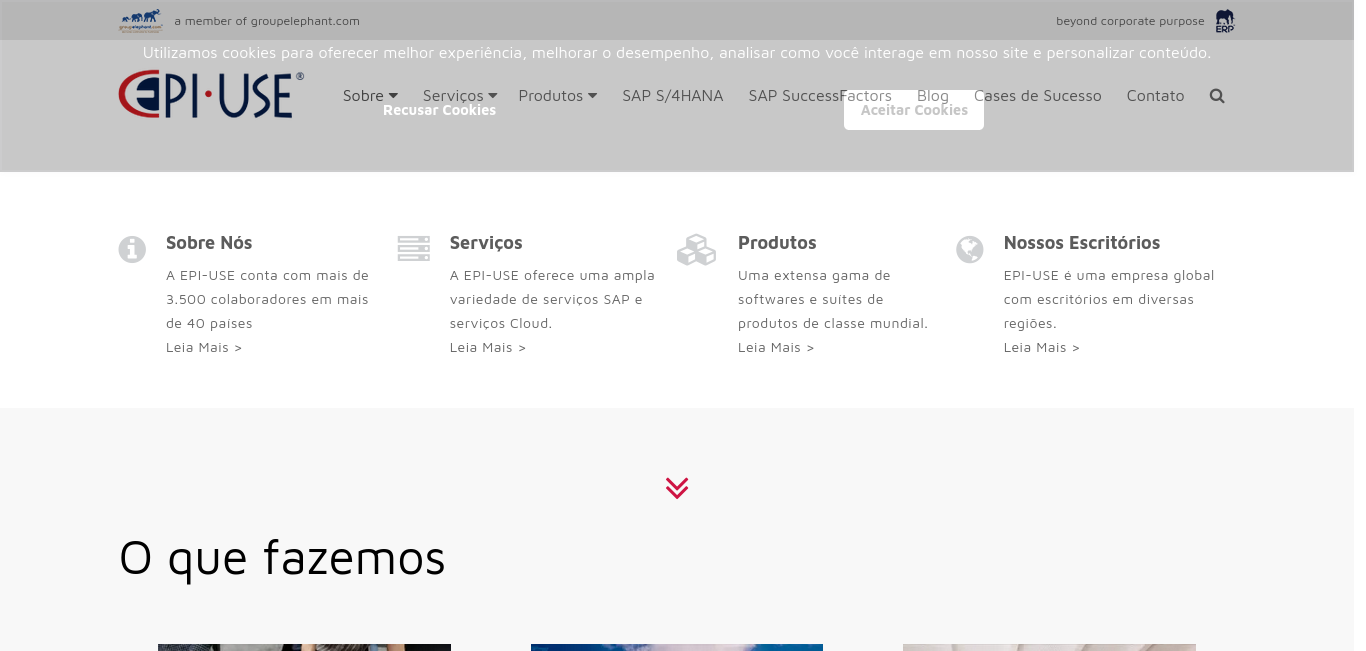Open the Sobre Nós heading link
Image resolution: width=1366 pixels, height=651 pixels.
point(209,243)
